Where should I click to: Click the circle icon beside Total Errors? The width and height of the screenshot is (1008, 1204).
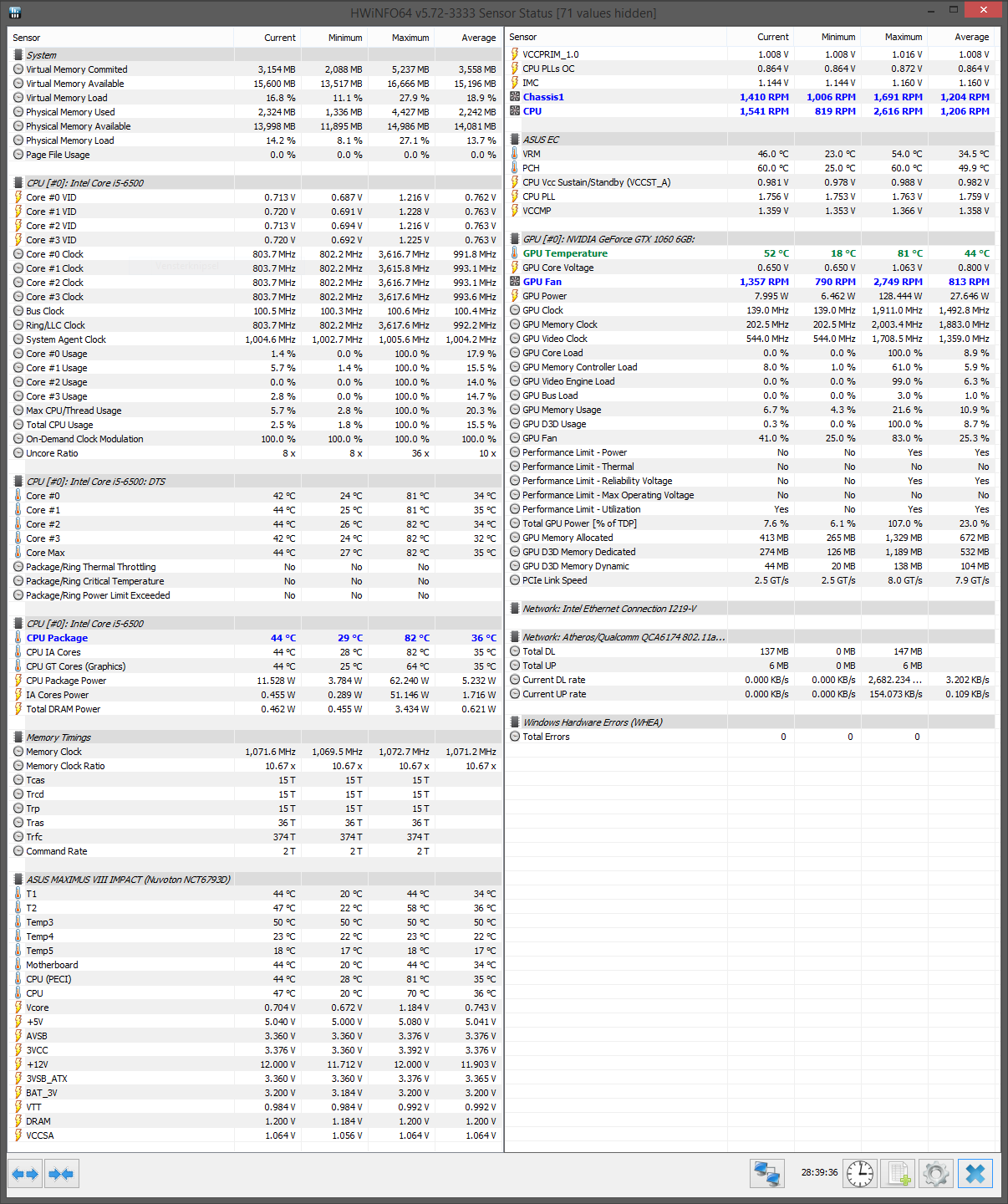(515, 737)
